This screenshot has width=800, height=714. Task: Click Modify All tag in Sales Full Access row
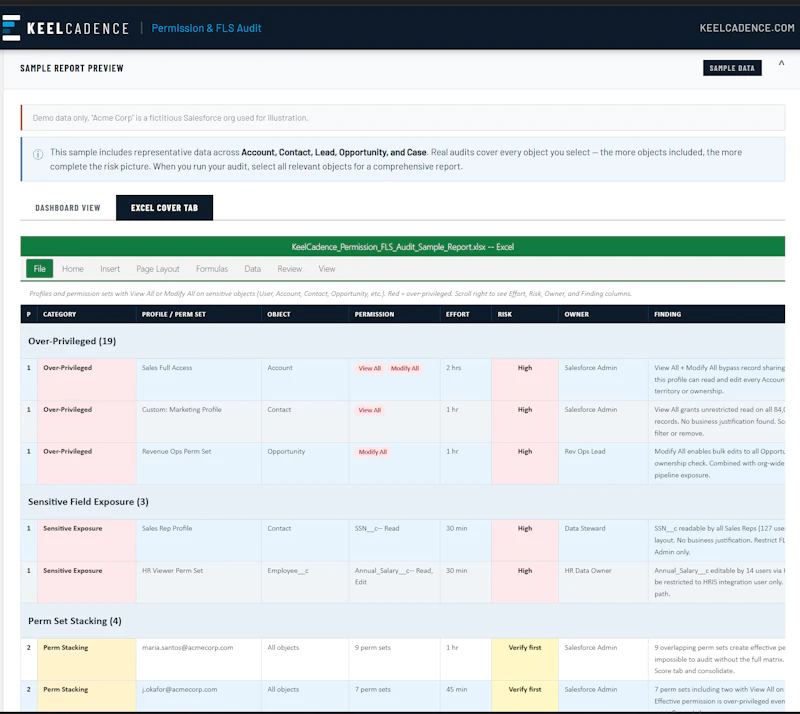tap(405, 368)
